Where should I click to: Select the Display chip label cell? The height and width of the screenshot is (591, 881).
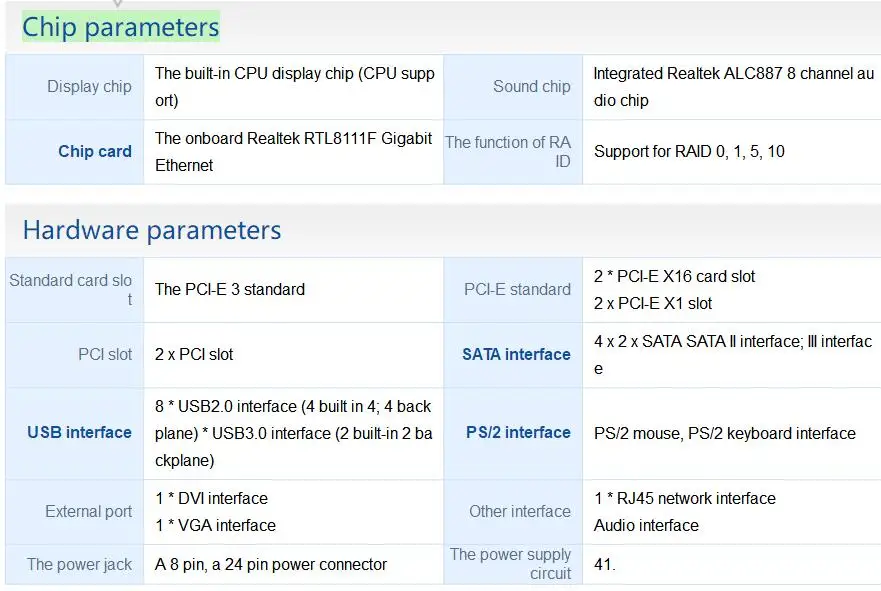pos(89,87)
